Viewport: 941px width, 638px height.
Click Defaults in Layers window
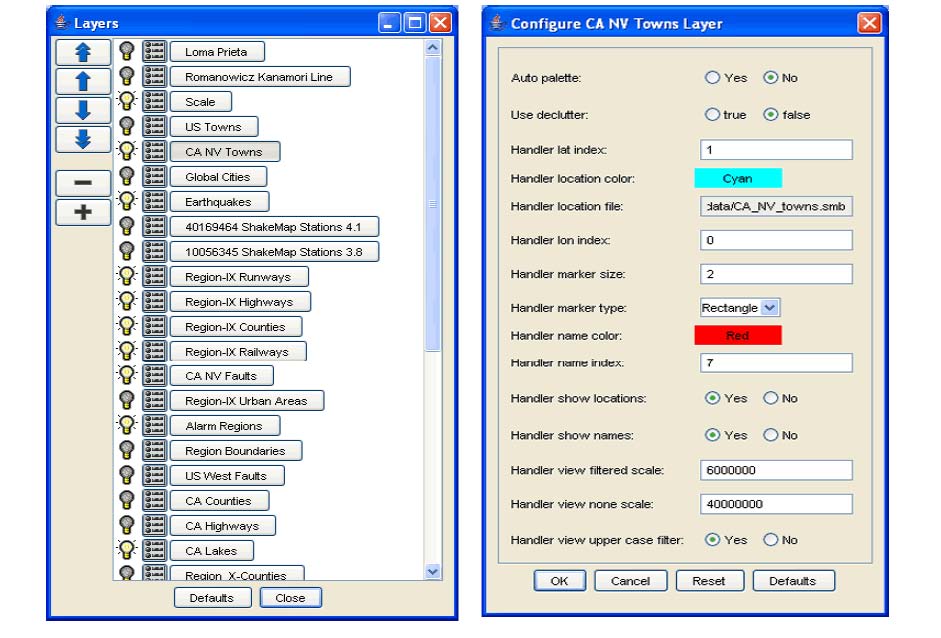pyautogui.click(x=212, y=598)
